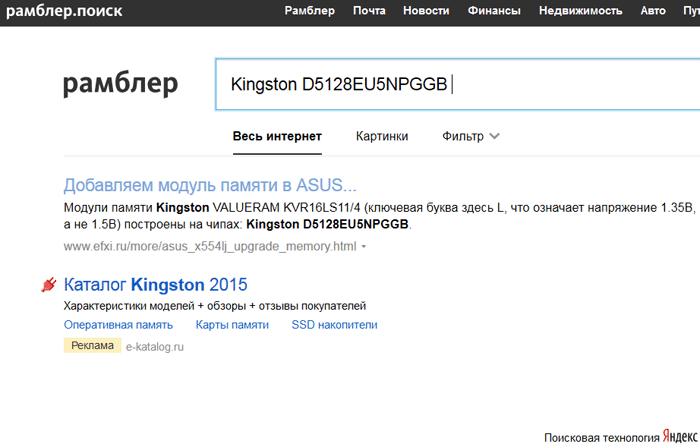The width and height of the screenshot is (700, 447).
Task: Open Финансы in top navigation
Action: [494, 11]
